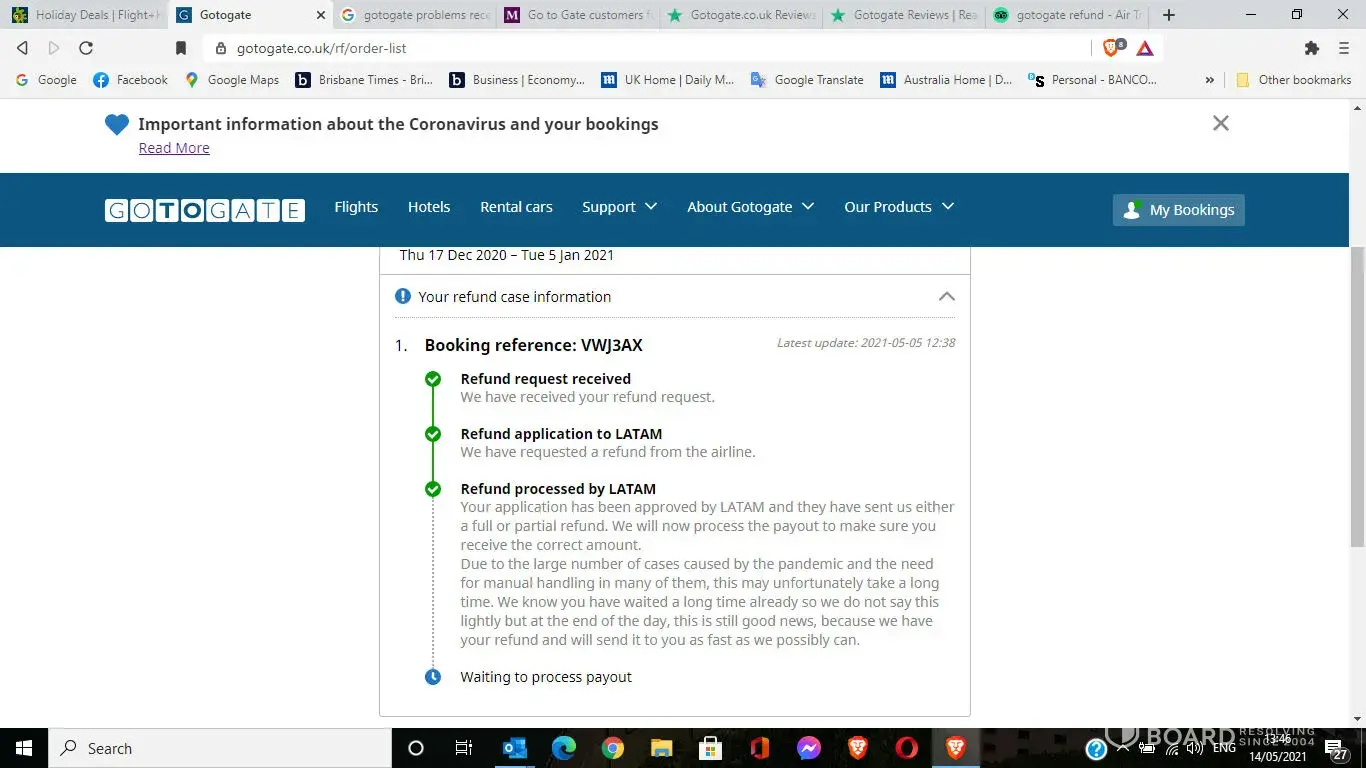Open the browser Extensions puzzle icon
The image size is (1366, 768).
click(x=1312, y=48)
